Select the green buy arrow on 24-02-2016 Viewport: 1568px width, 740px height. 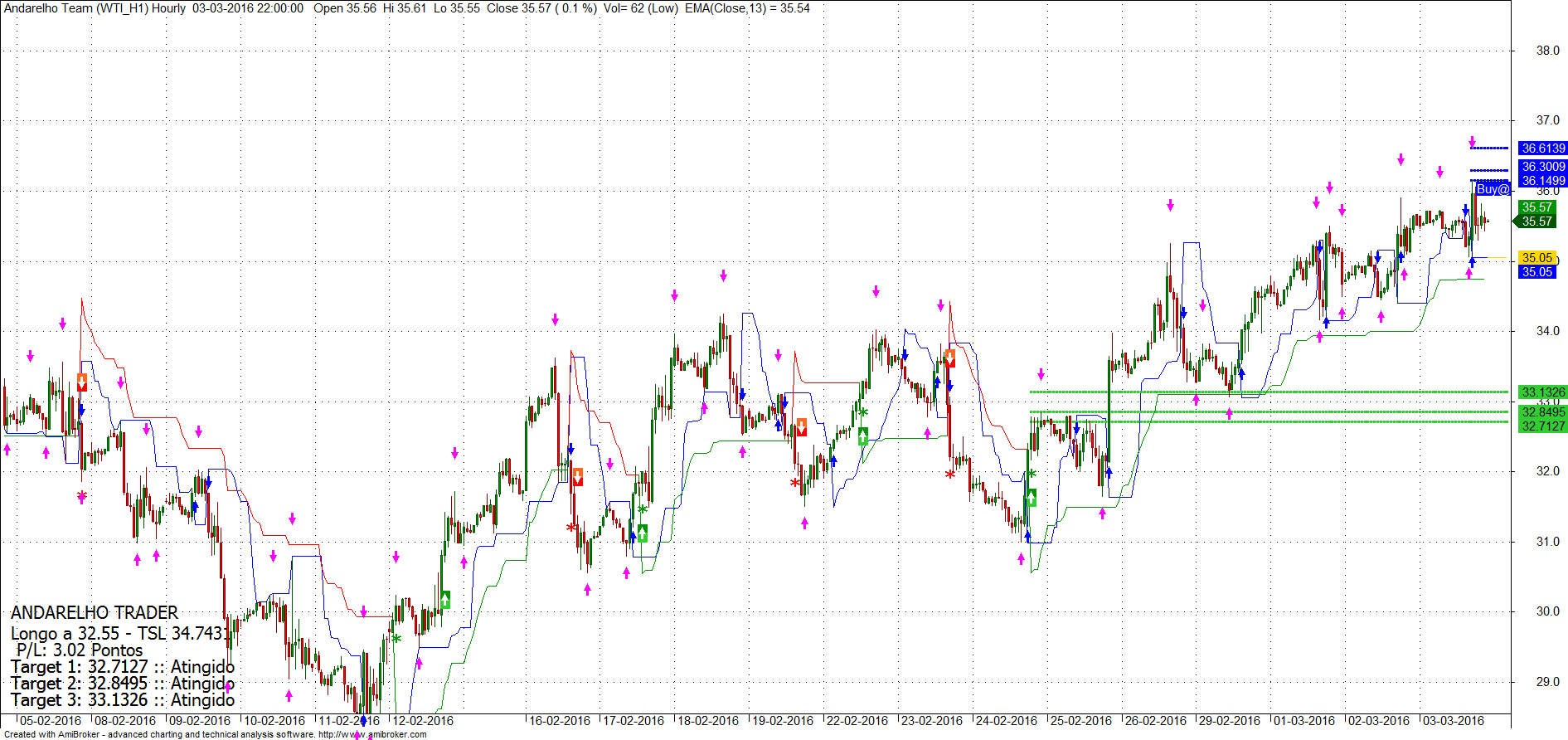point(1032,498)
